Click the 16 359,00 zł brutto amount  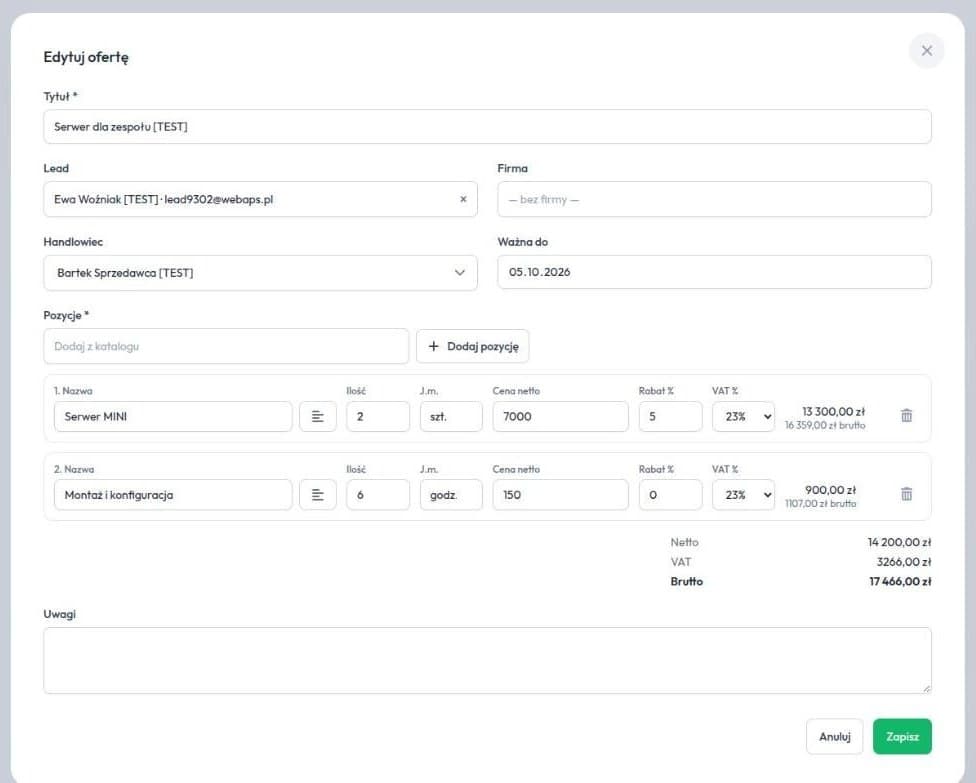pos(825,425)
